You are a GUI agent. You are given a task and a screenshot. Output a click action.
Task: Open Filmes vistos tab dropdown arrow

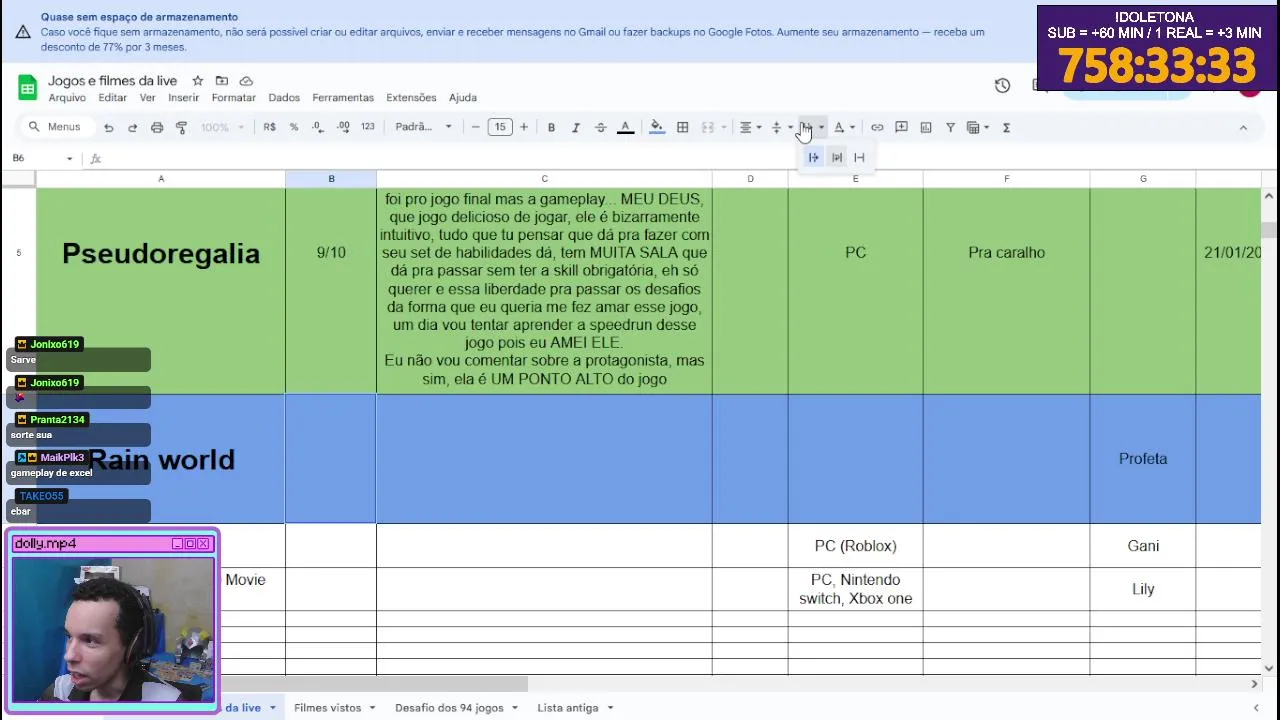tap(372, 708)
